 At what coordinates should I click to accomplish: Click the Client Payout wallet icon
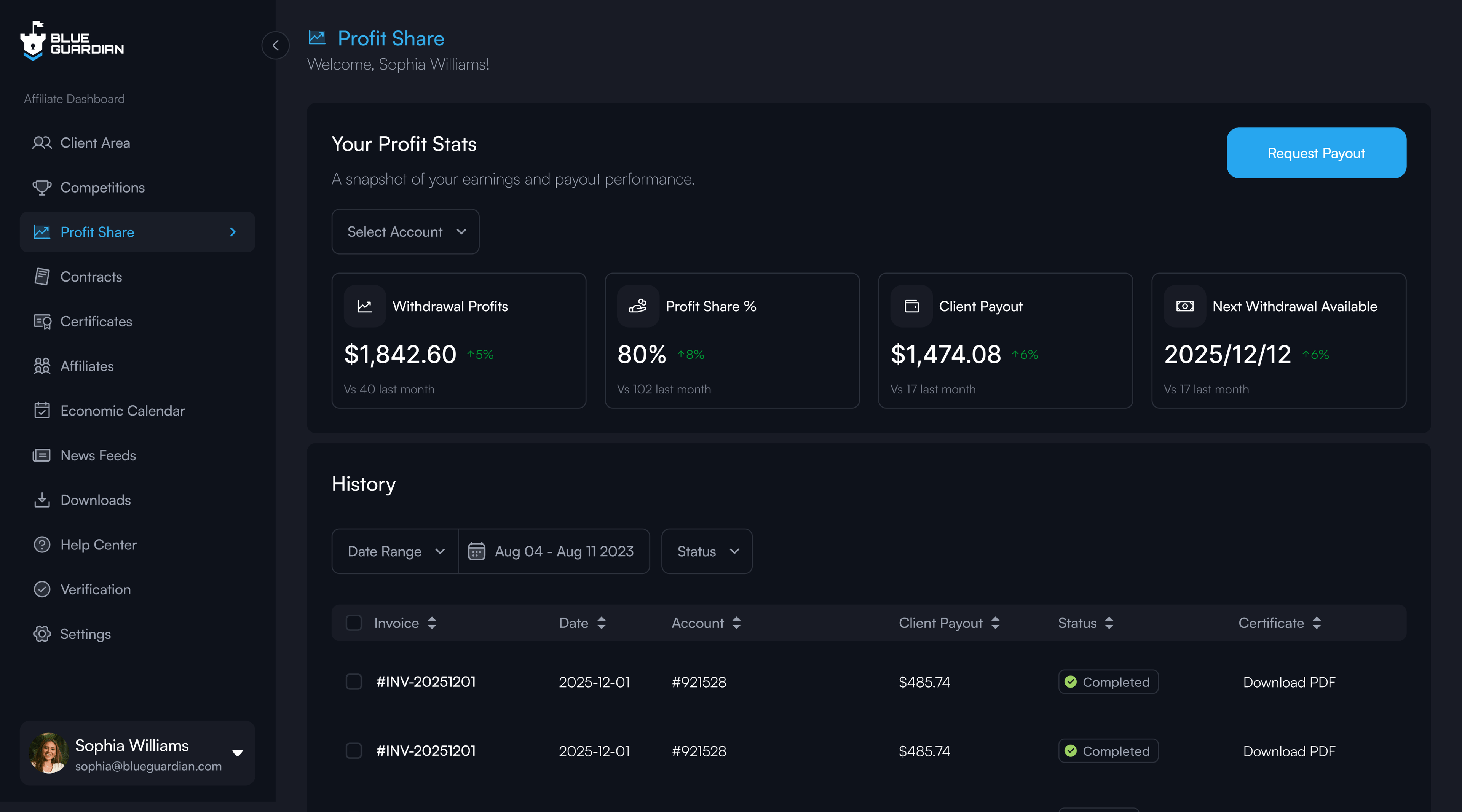[x=911, y=306]
